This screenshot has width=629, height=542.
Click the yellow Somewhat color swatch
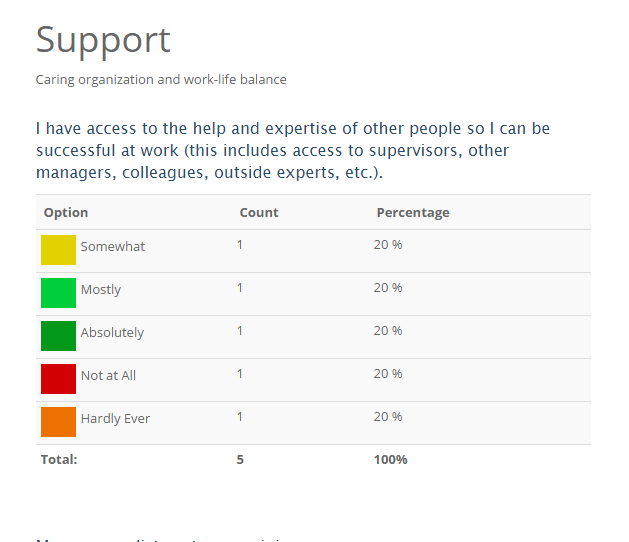[58, 250]
